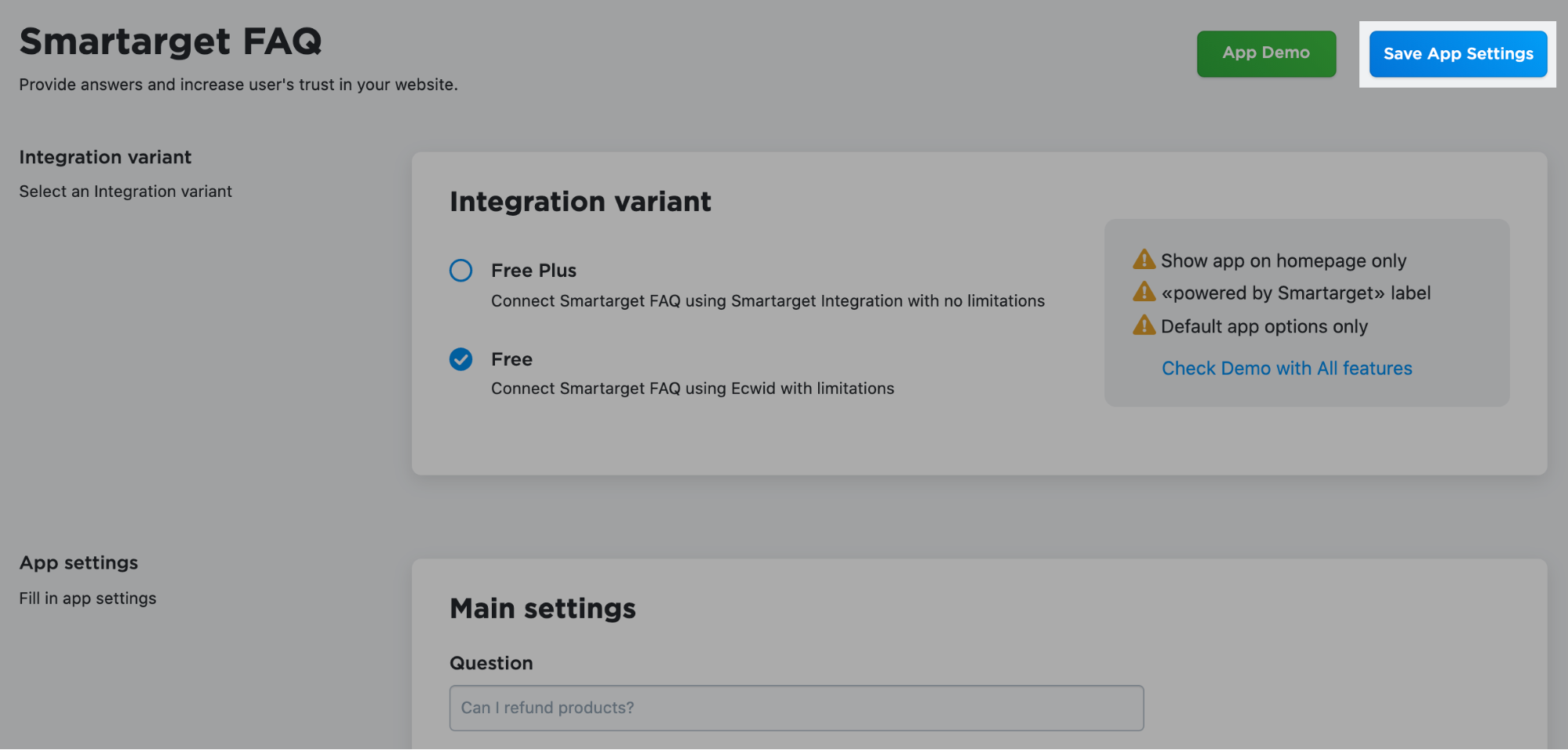Open the App Demo button
1568x750 pixels.
1266,54
